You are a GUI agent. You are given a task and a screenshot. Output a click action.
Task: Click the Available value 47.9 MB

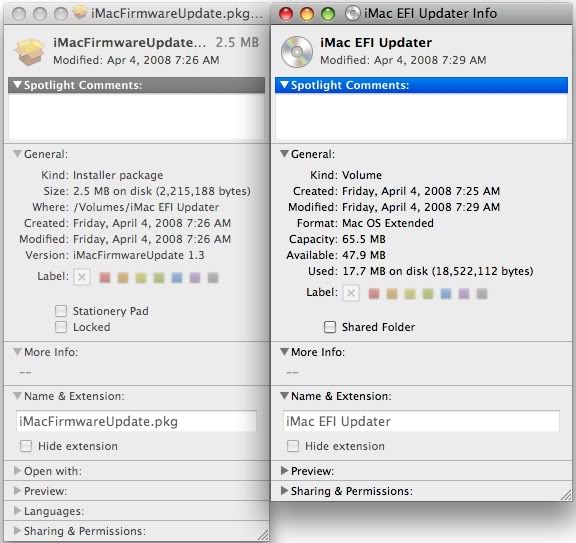coord(364,255)
